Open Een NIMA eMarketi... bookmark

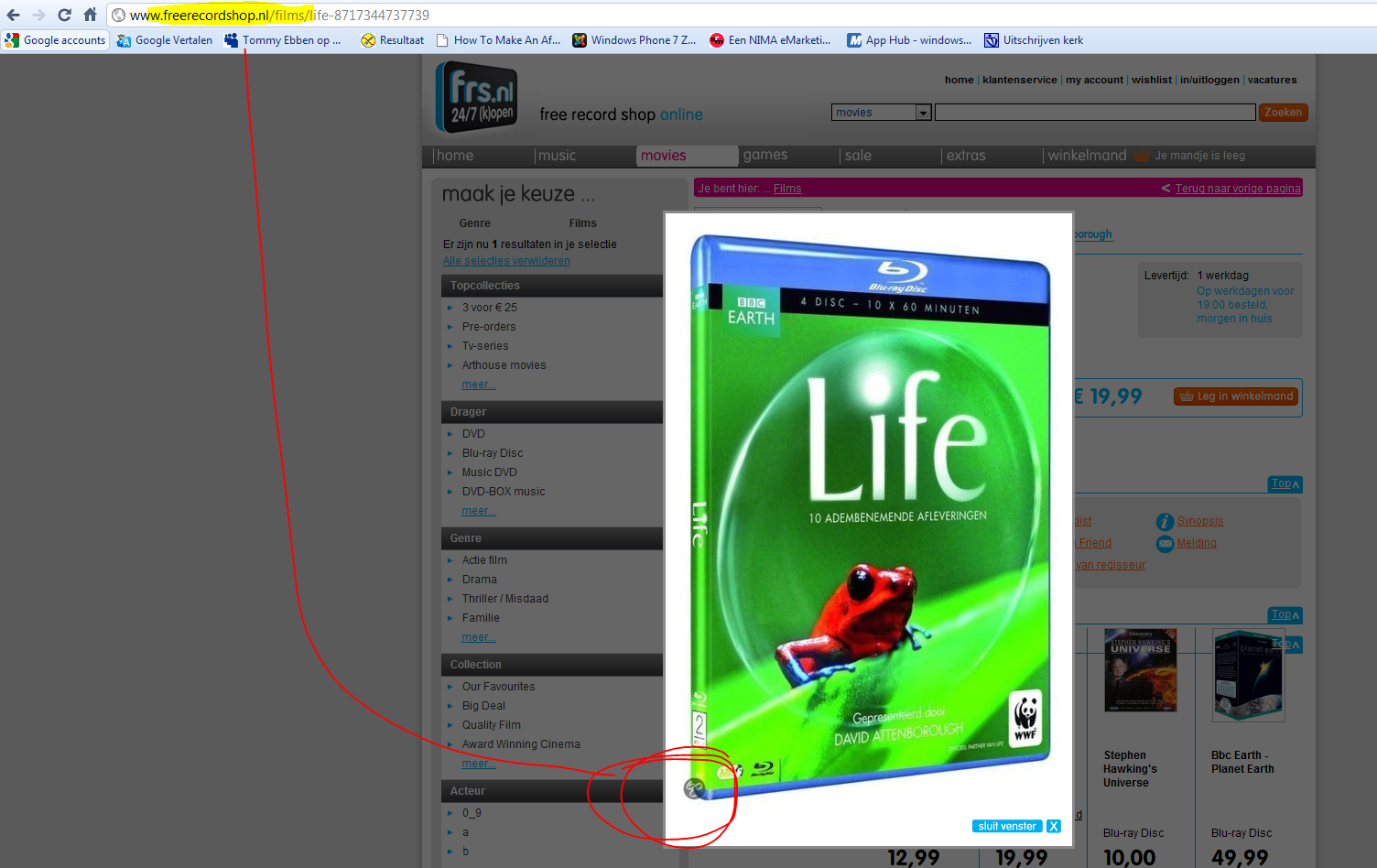click(771, 40)
